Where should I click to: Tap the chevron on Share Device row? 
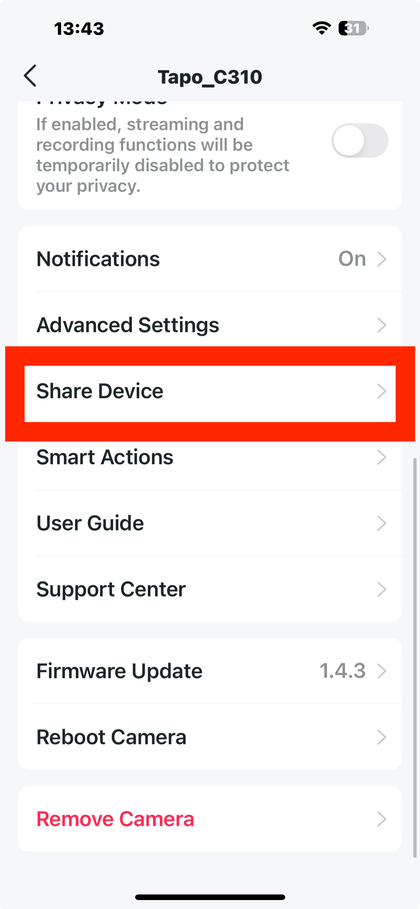381,391
